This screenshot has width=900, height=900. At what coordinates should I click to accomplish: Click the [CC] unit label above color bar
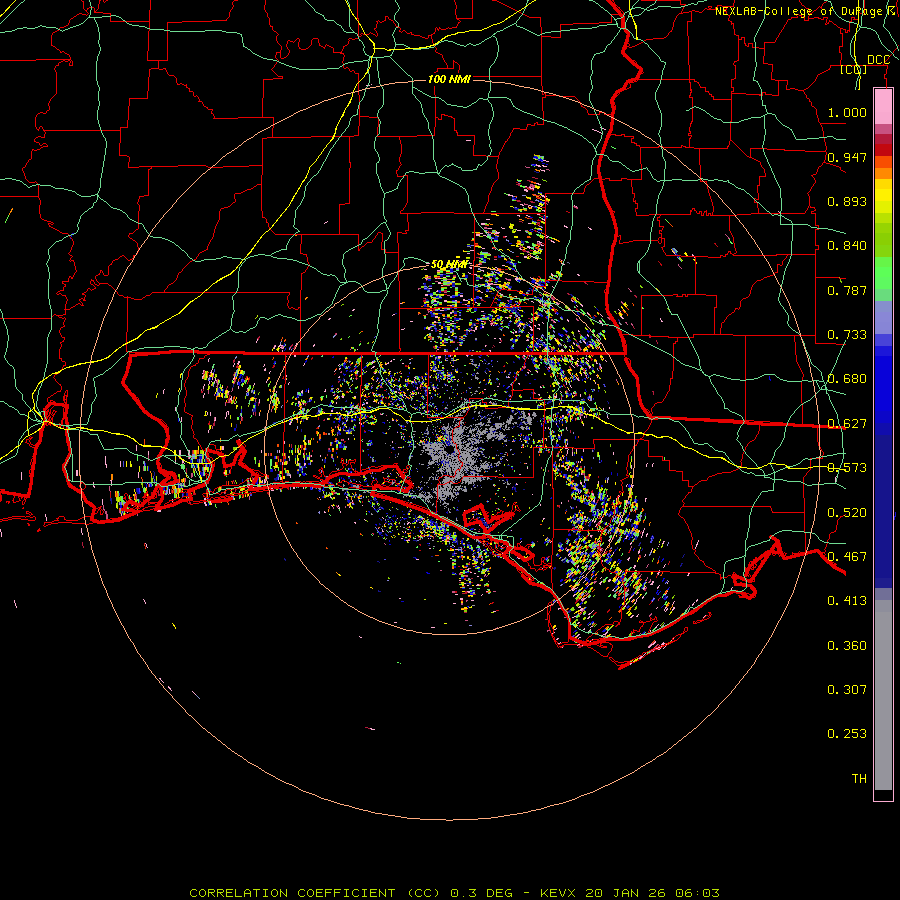(x=853, y=70)
